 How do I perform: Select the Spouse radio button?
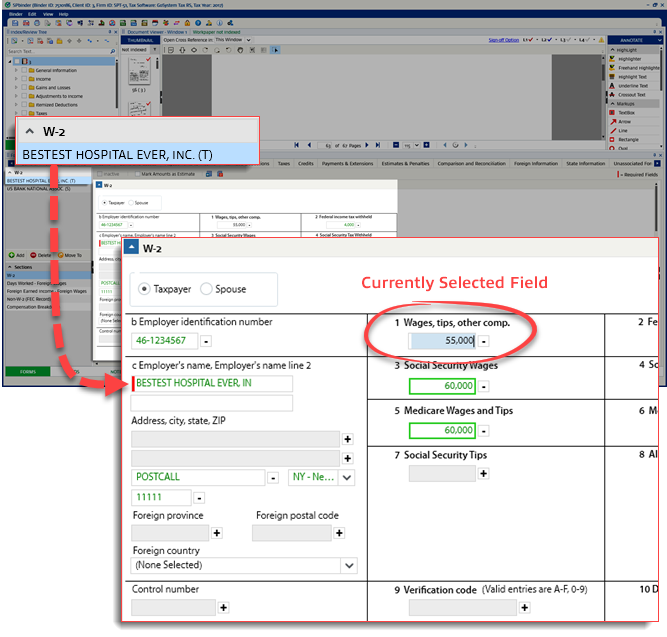(x=207, y=289)
